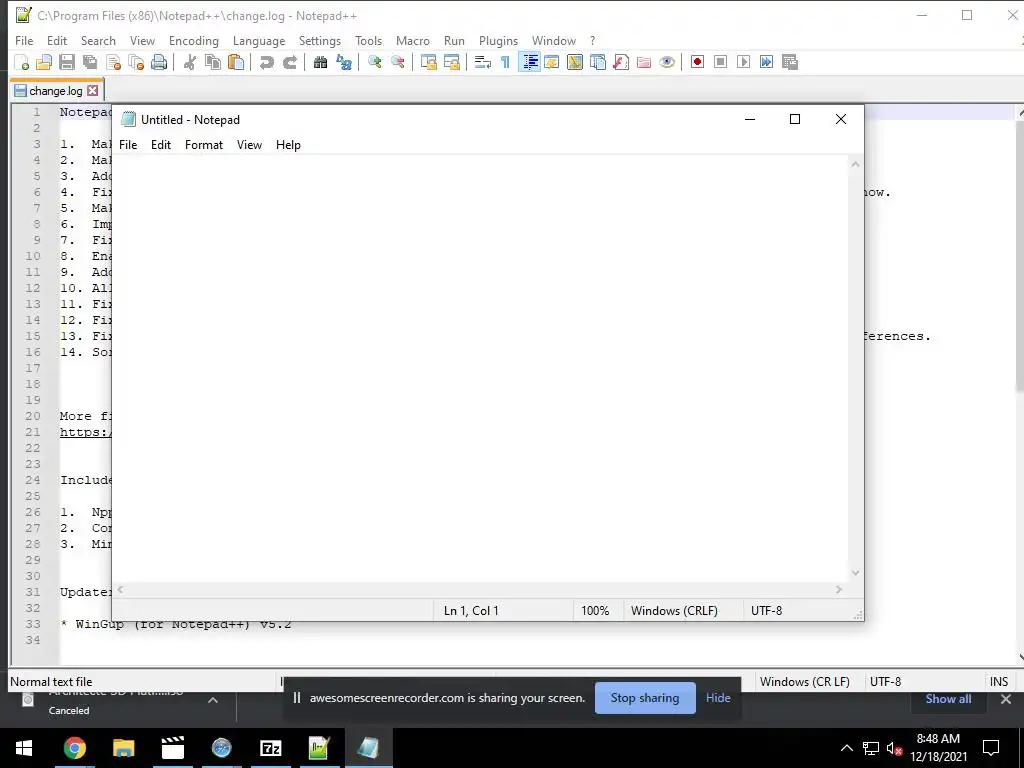Toggle Monitoring eye icon
This screenshot has height=768, width=1024.
coord(667,62)
